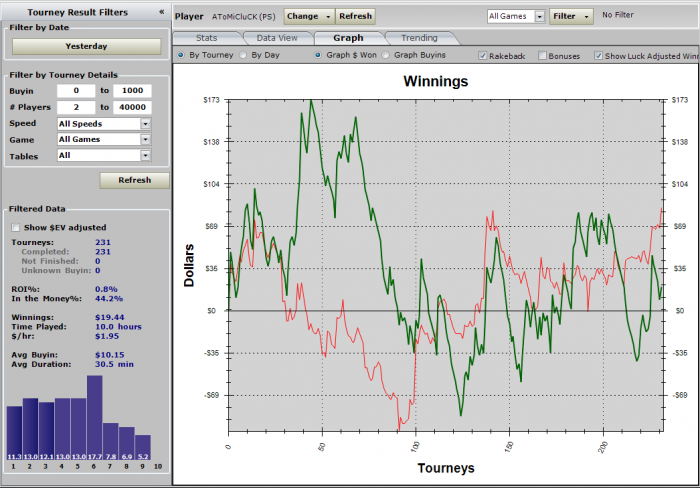Click the histogram bar labeled 6.9
Image resolution: width=700 pixels, height=488 pixels.
tap(127, 443)
